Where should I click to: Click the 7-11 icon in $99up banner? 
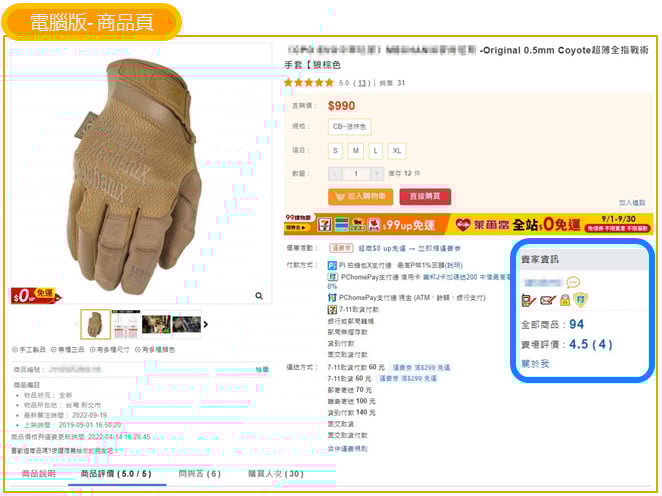(x=325, y=225)
